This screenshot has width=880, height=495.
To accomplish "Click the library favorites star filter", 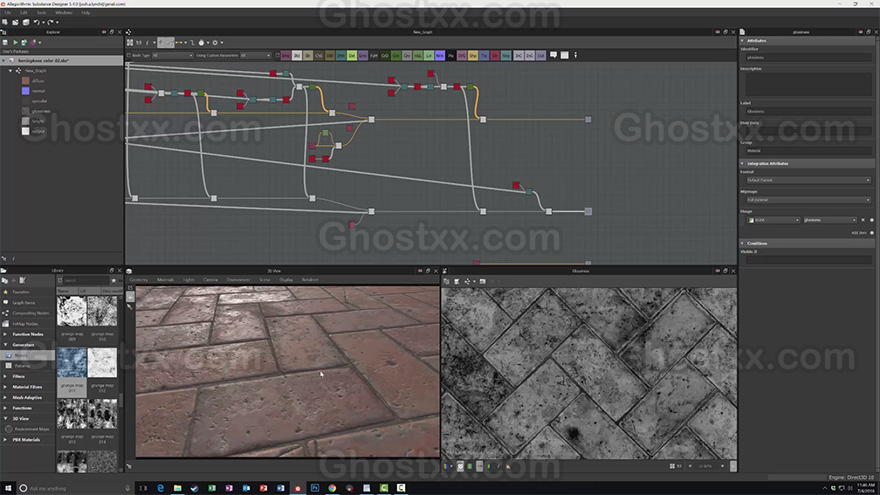I will (x=113, y=280).
